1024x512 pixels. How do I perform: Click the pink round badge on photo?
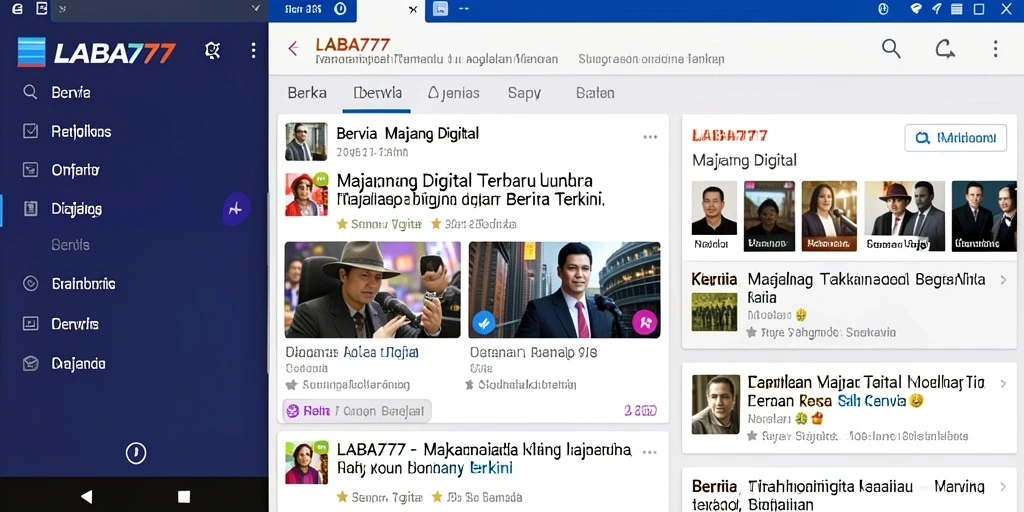tap(645, 321)
